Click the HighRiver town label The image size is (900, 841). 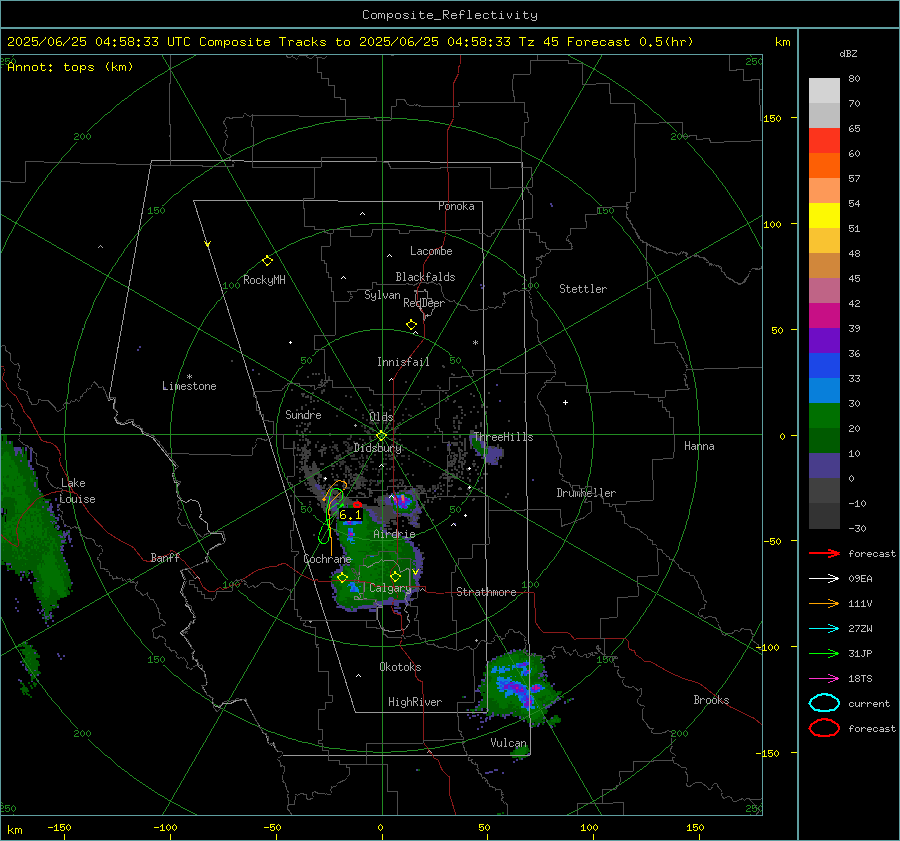414,702
